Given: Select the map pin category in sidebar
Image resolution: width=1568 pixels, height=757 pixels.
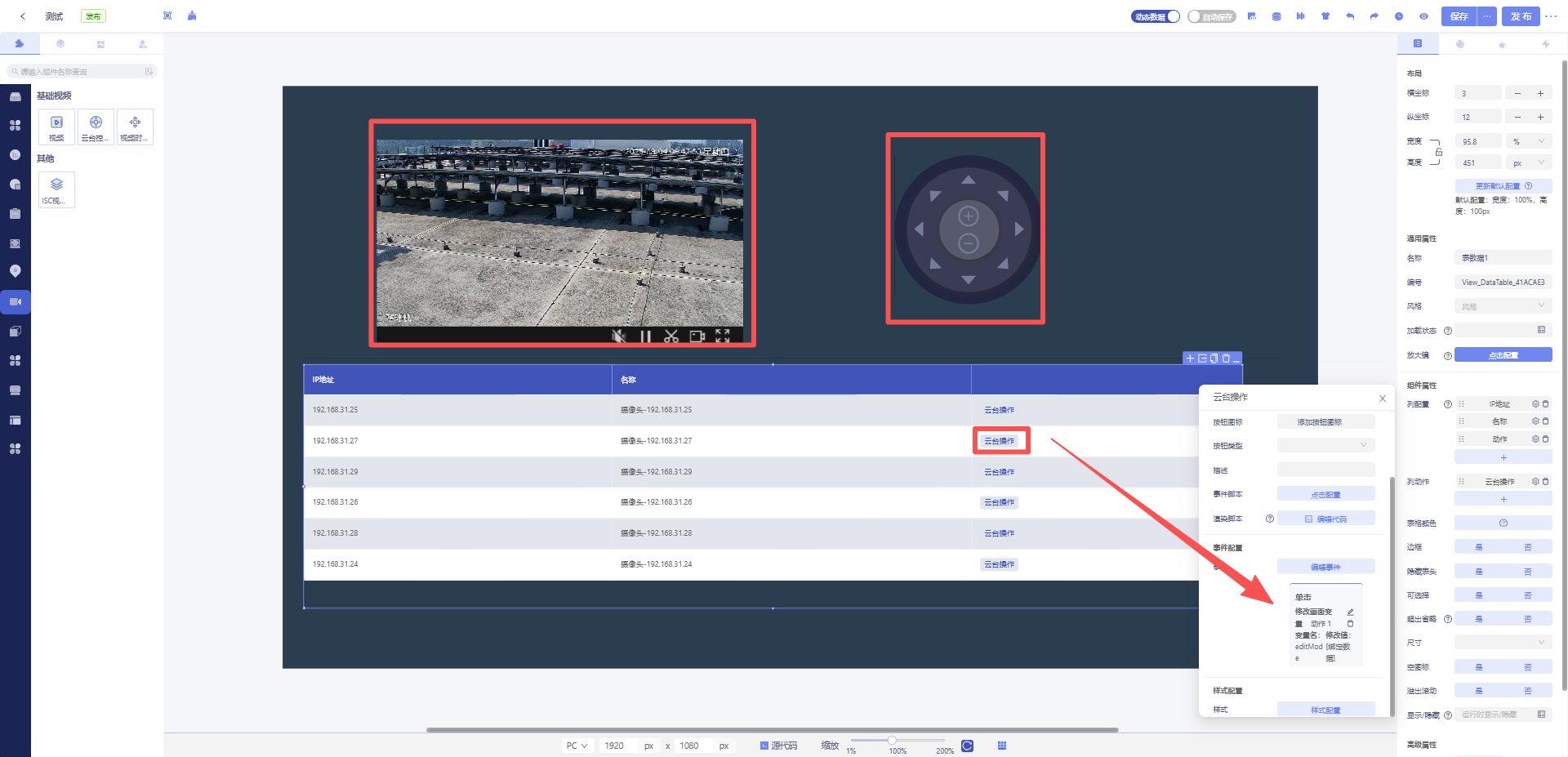Looking at the screenshot, I should 15,271.
